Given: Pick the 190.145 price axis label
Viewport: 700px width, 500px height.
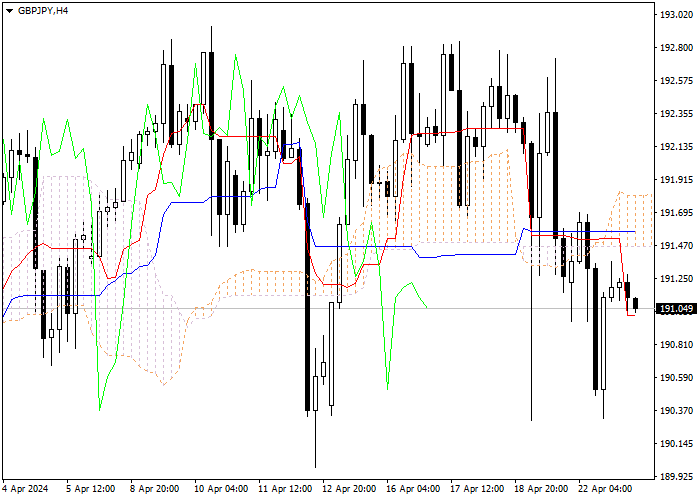Looking at the screenshot, I should point(676,444).
